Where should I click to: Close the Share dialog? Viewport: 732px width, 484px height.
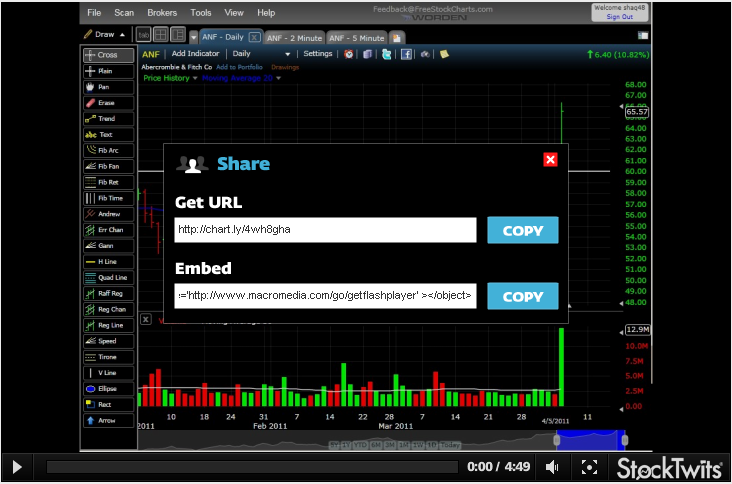point(550,160)
